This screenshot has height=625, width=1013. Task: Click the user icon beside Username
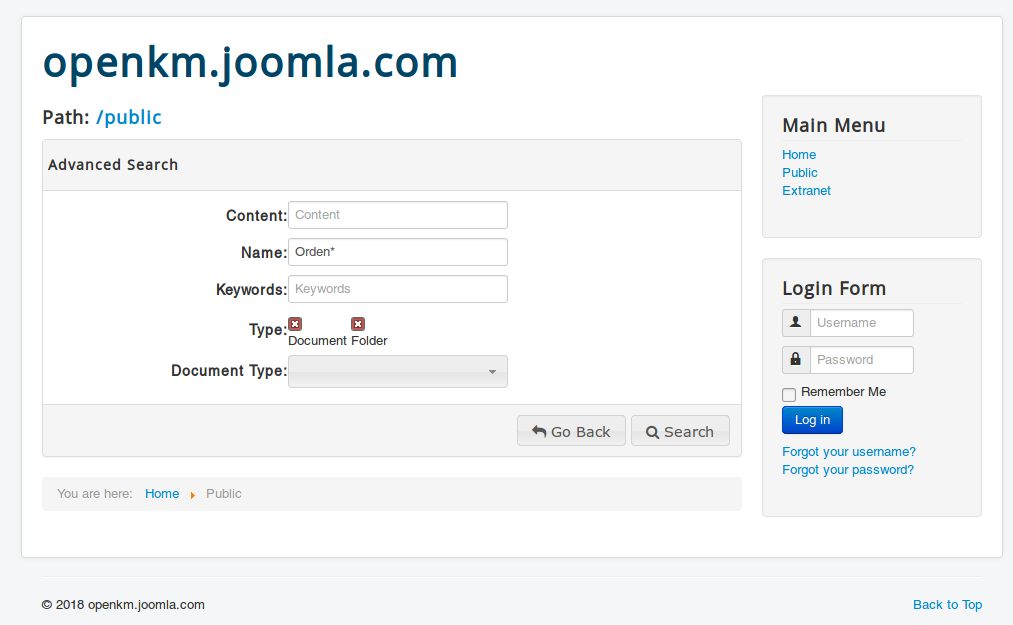[x=796, y=323]
